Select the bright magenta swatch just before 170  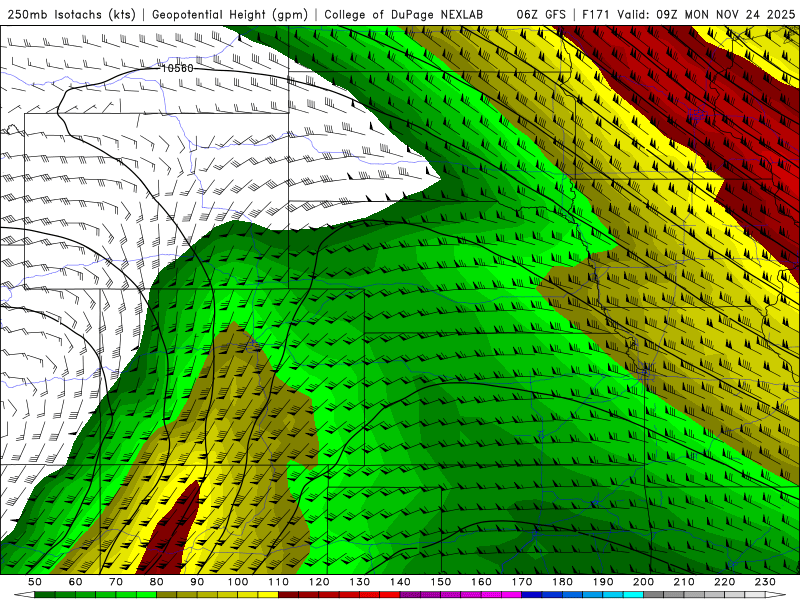click(511, 595)
